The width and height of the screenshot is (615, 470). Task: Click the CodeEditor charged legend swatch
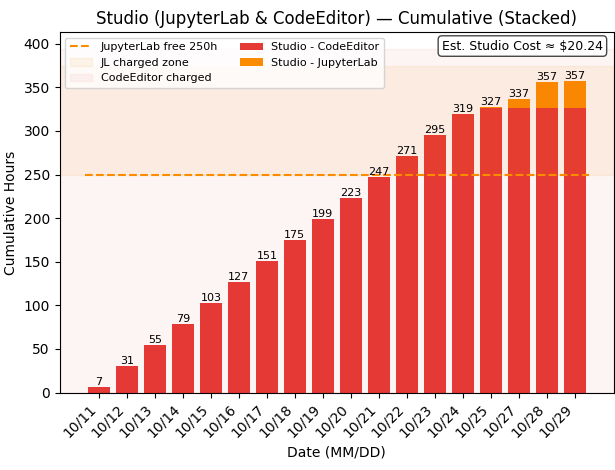tap(82, 77)
